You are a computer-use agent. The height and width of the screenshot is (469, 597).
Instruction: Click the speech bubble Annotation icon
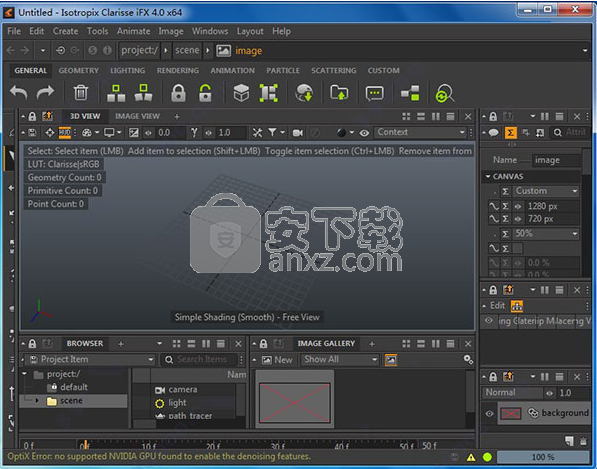375,93
